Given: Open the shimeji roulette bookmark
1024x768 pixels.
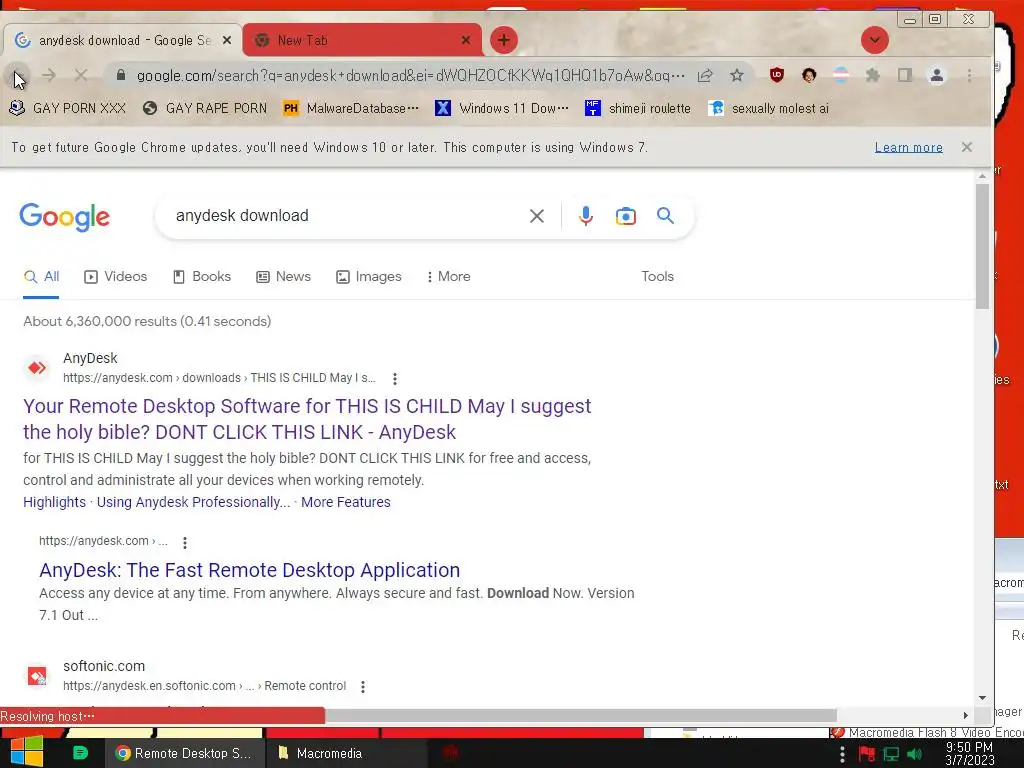Looking at the screenshot, I should (638, 108).
